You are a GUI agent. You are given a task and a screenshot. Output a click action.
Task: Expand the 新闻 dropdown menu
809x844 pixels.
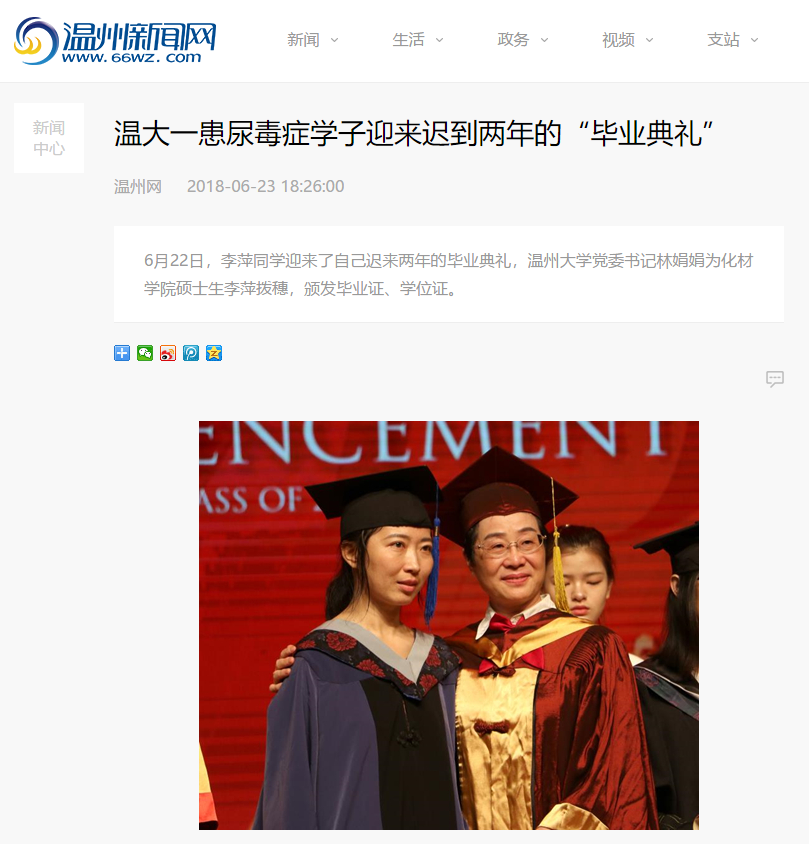coord(313,40)
